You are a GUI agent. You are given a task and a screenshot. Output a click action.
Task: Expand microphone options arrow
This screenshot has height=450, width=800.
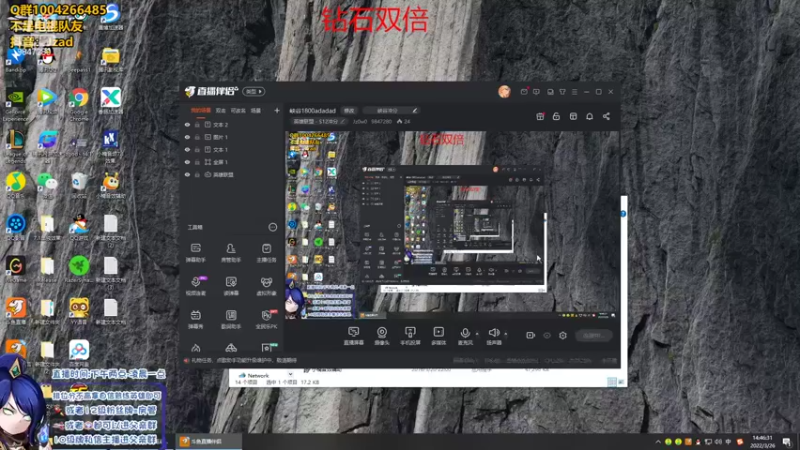[477, 334]
